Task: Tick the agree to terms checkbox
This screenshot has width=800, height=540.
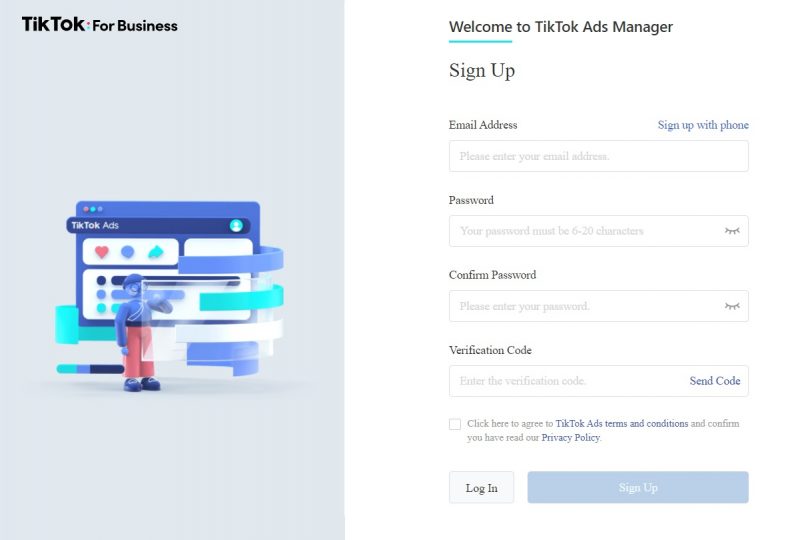Action: [x=455, y=424]
